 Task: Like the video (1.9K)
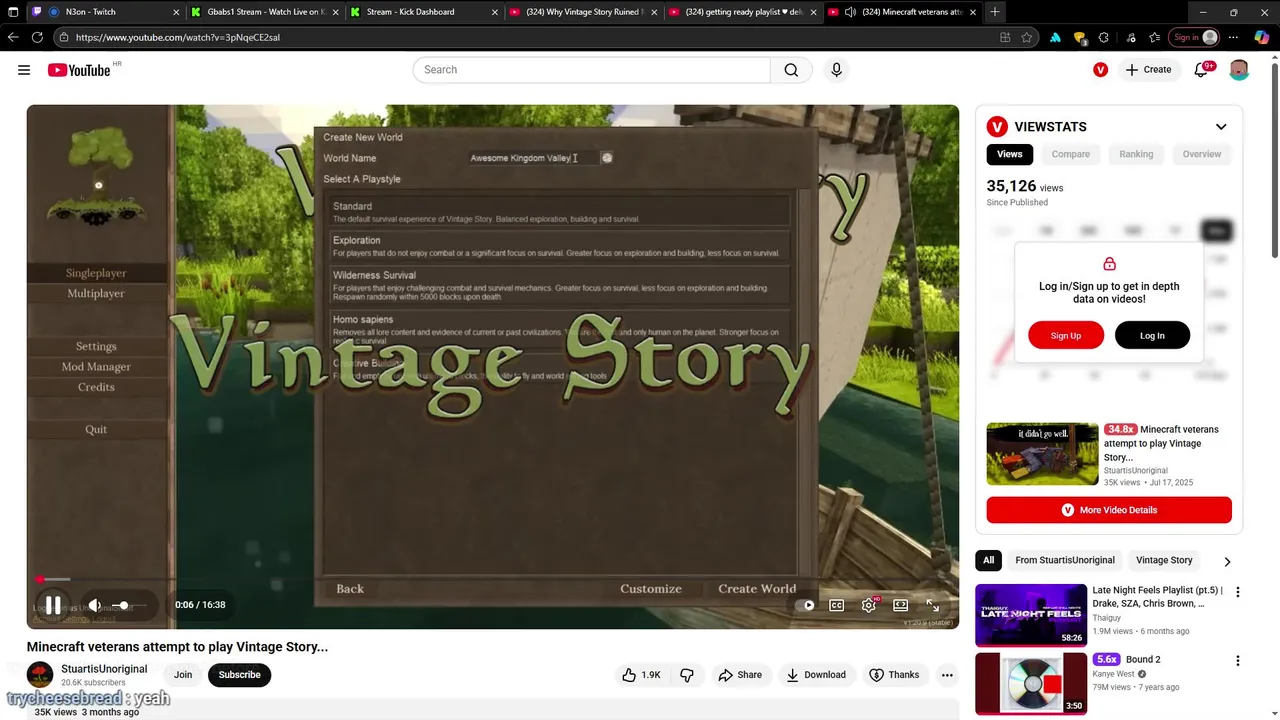pyautogui.click(x=641, y=675)
